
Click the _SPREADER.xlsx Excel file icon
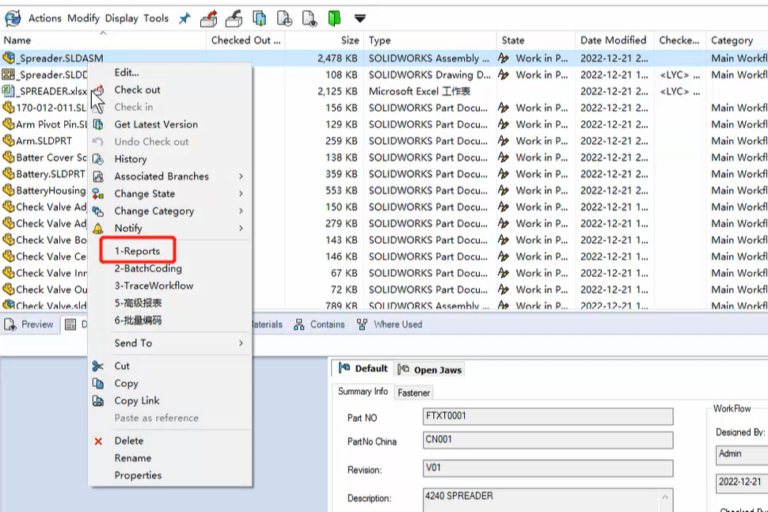8,91
